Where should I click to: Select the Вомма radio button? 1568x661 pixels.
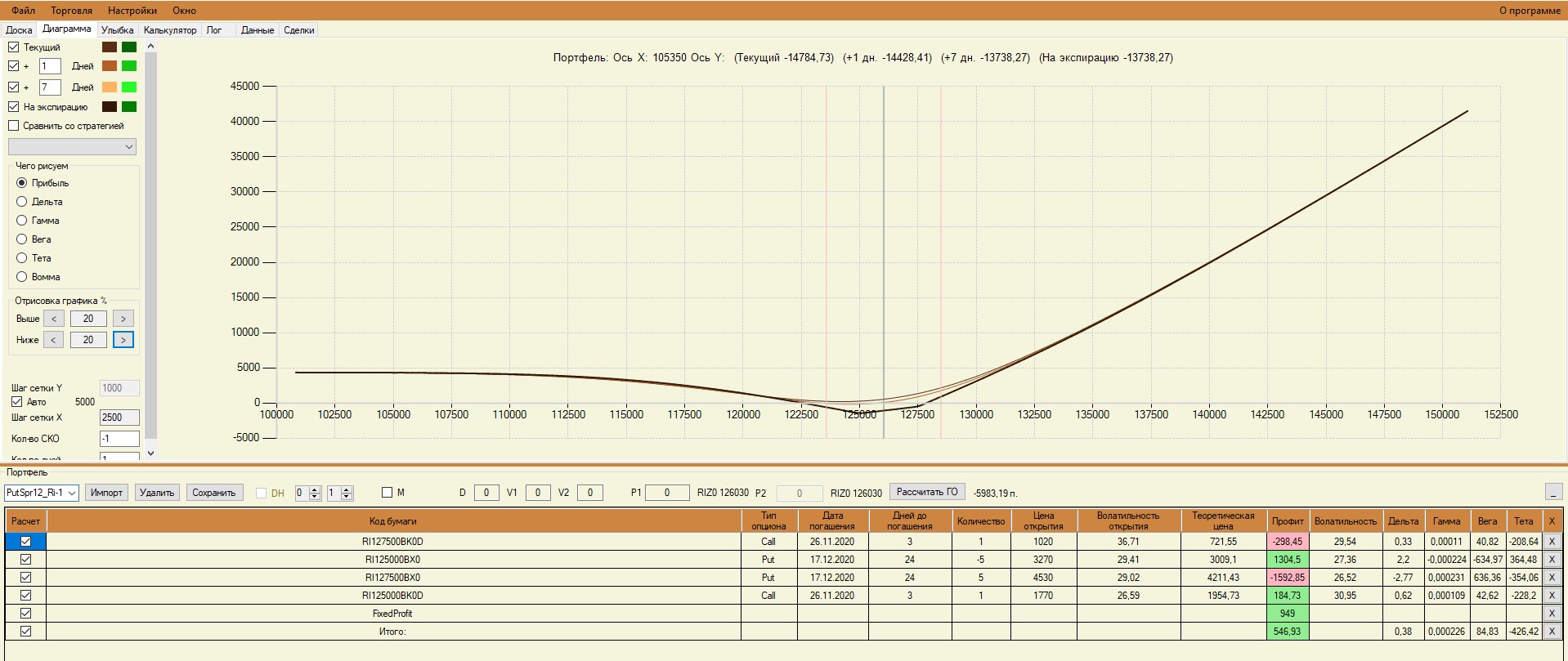coord(22,277)
